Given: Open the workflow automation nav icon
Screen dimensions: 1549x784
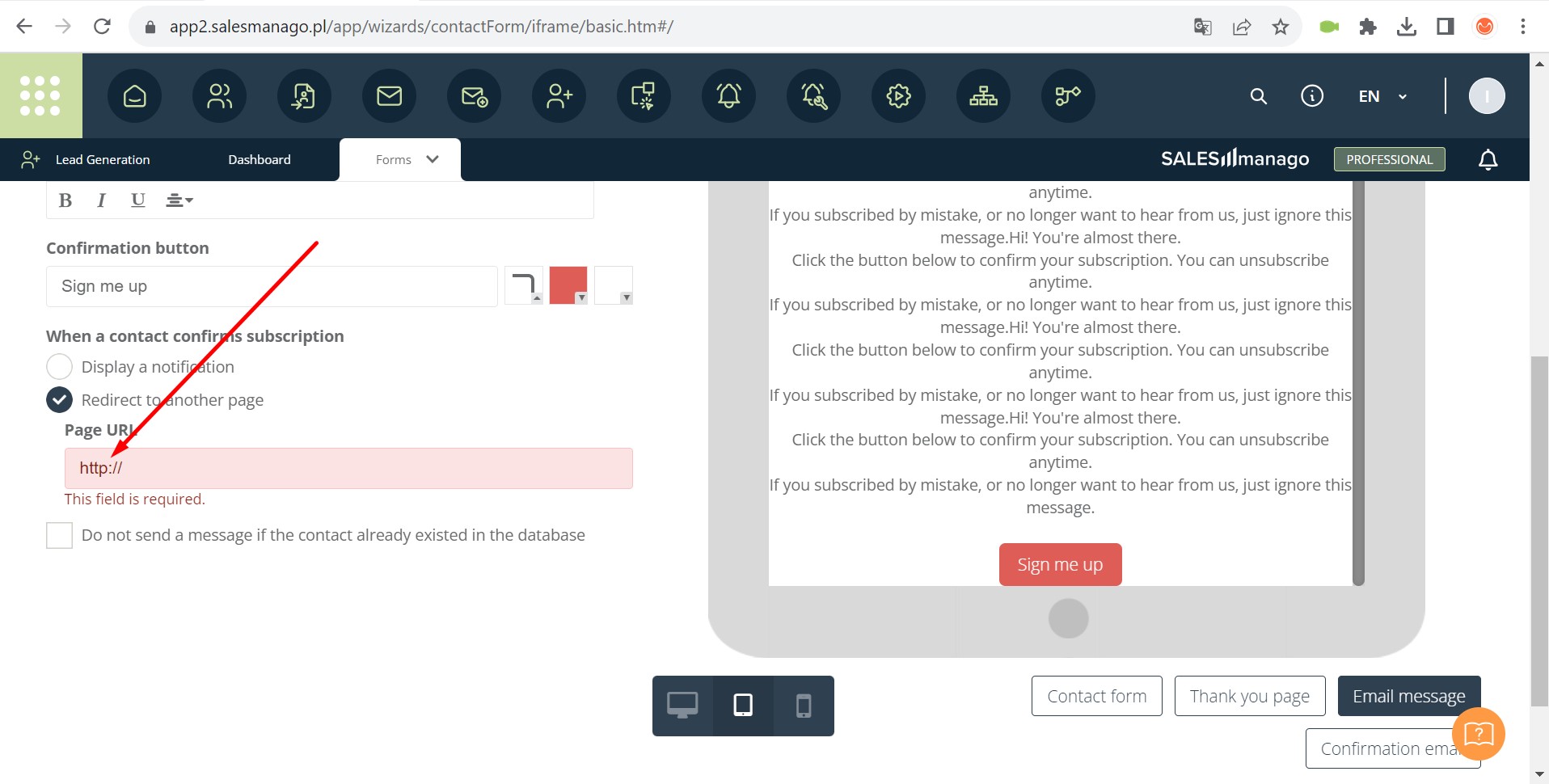Looking at the screenshot, I should (1068, 96).
